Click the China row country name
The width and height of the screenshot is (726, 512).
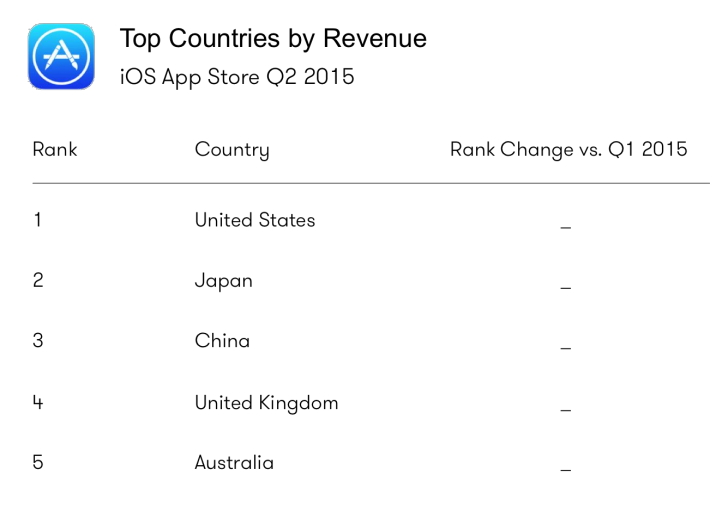(222, 341)
